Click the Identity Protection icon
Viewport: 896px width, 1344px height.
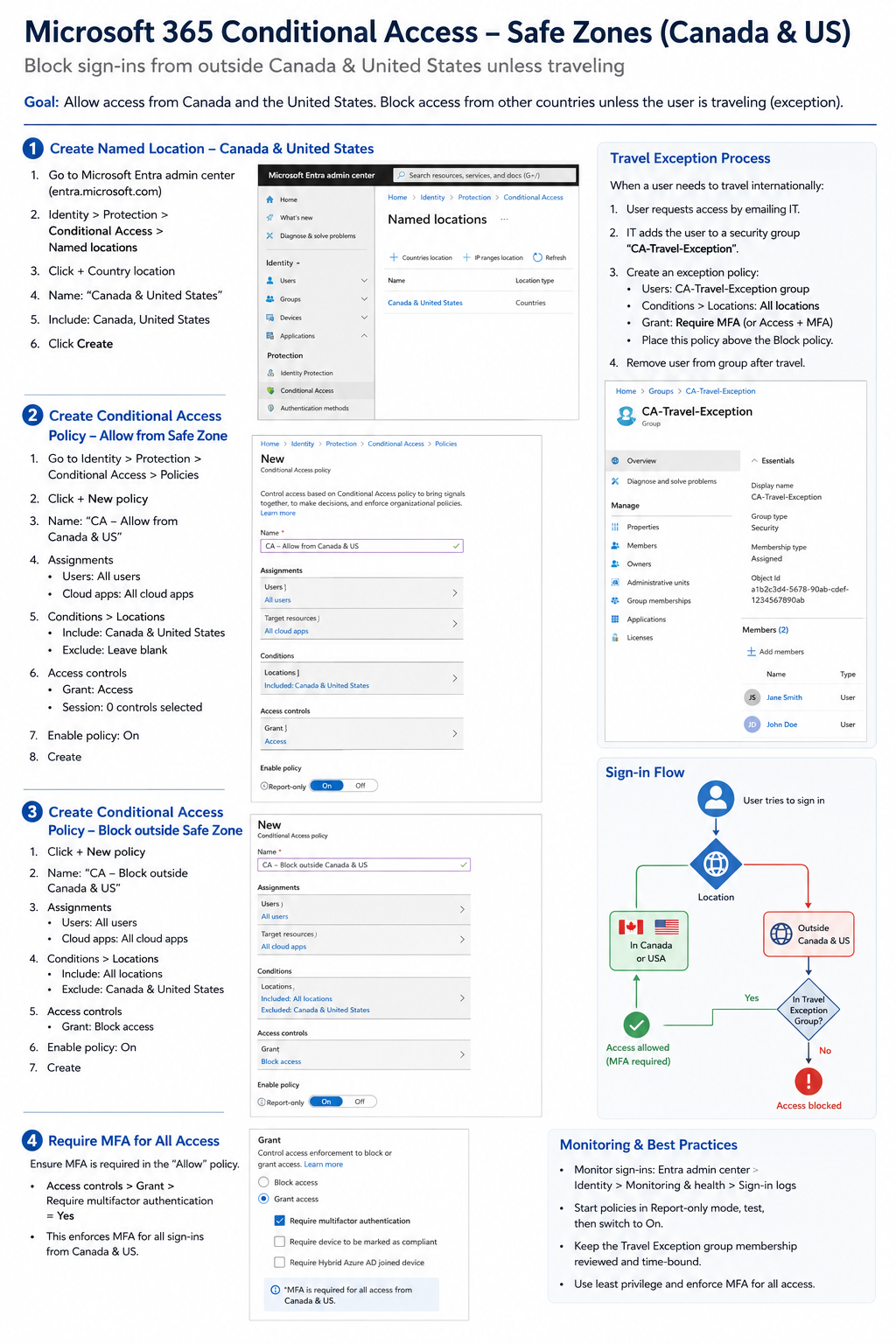click(270, 373)
